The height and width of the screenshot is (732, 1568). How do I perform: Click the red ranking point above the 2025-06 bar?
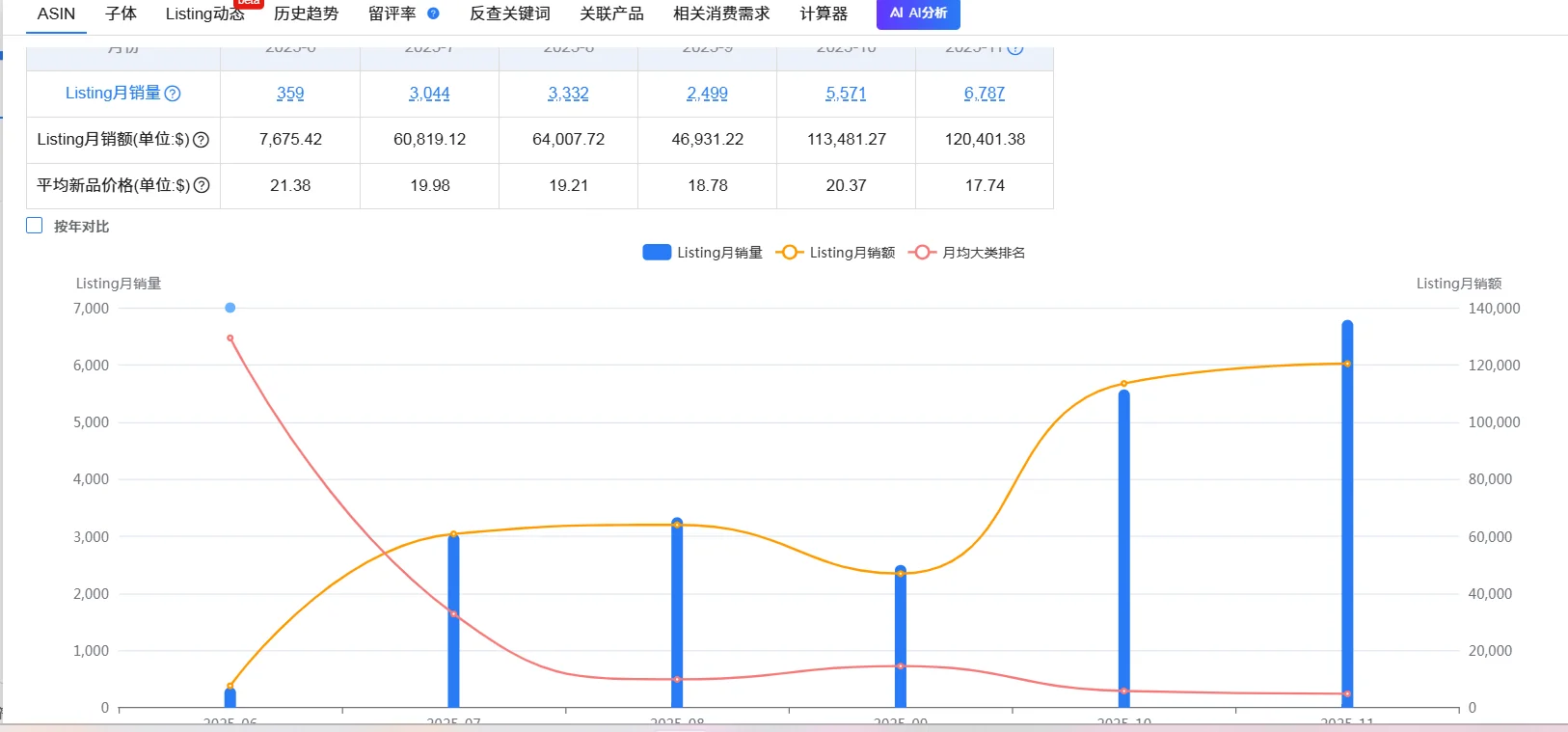coord(230,339)
